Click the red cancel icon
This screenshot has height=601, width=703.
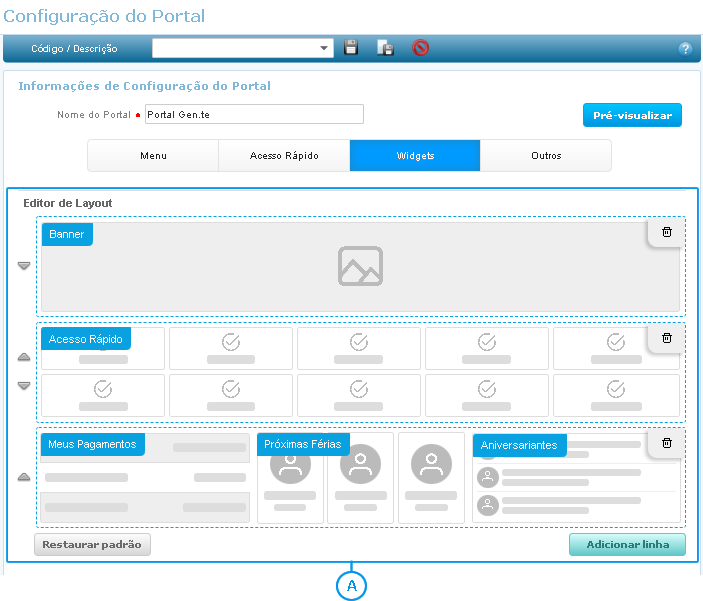click(421, 47)
